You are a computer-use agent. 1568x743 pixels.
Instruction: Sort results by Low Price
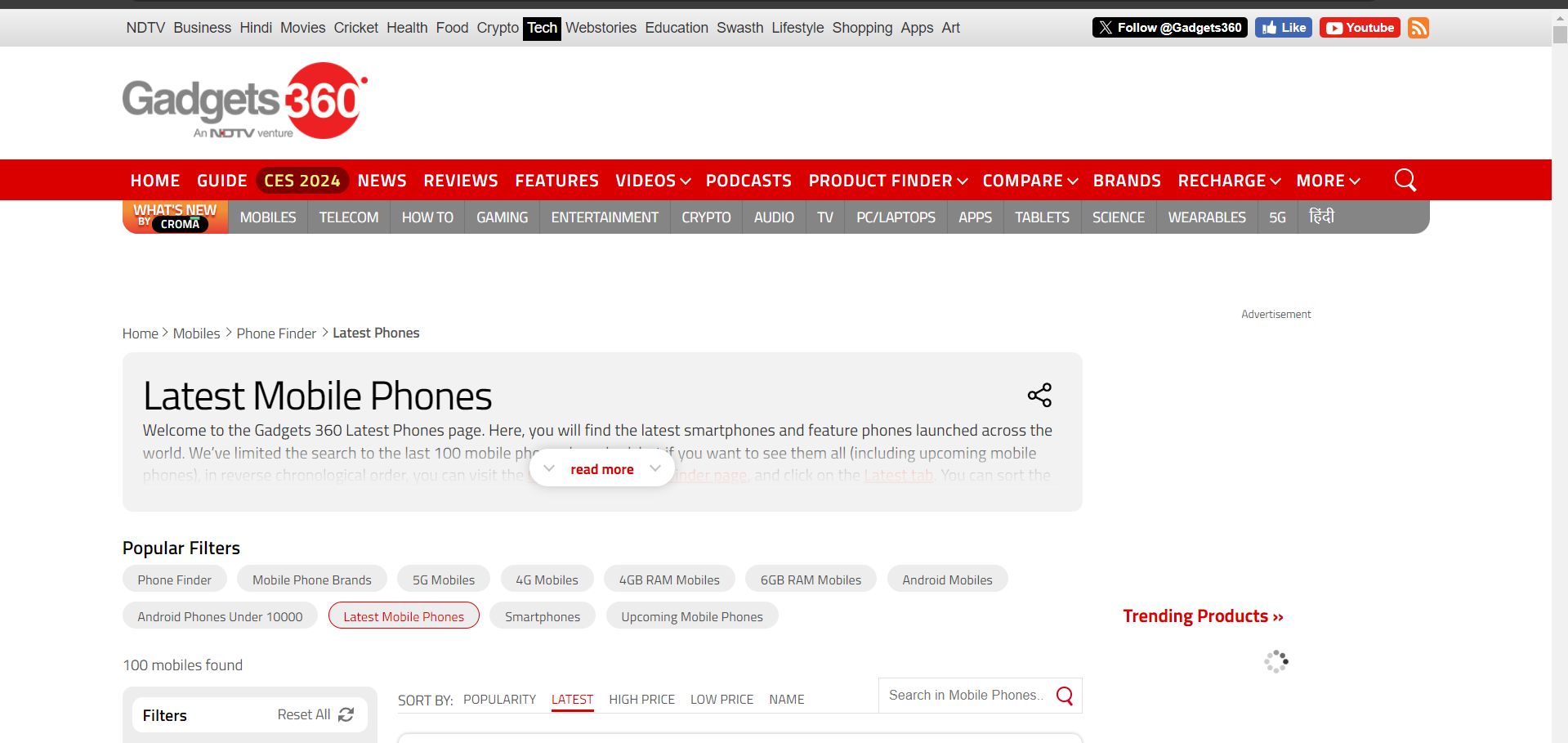[722, 700]
